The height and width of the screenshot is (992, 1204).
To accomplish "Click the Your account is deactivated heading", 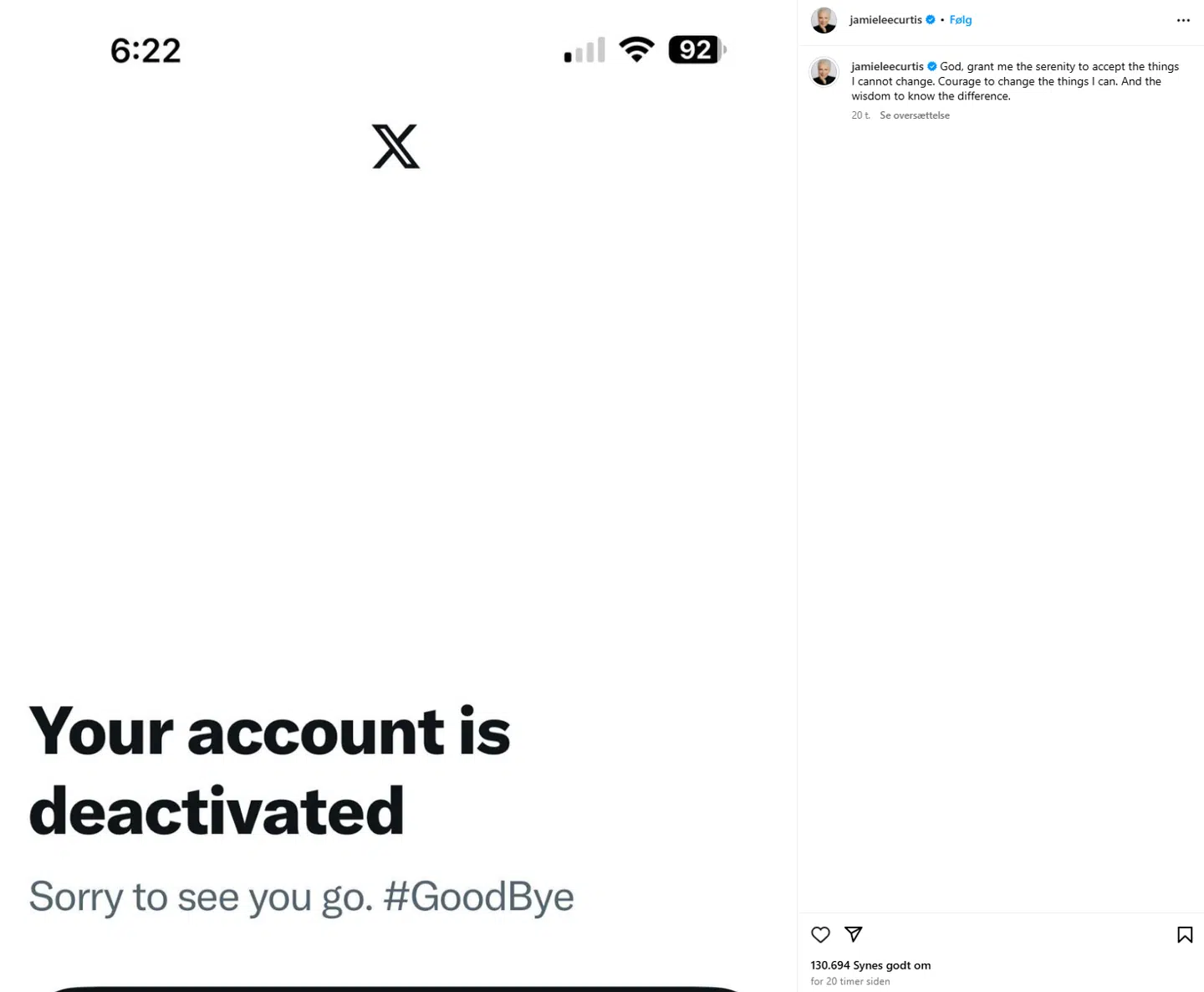I will (269, 770).
